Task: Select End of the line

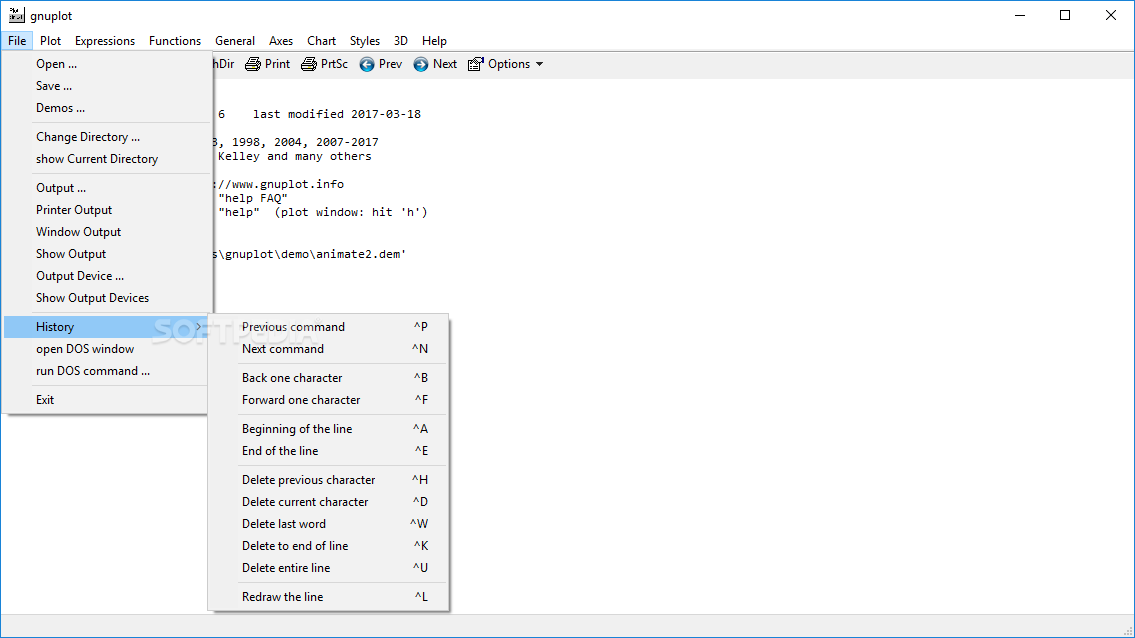Action: pyautogui.click(x=329, y=451)
